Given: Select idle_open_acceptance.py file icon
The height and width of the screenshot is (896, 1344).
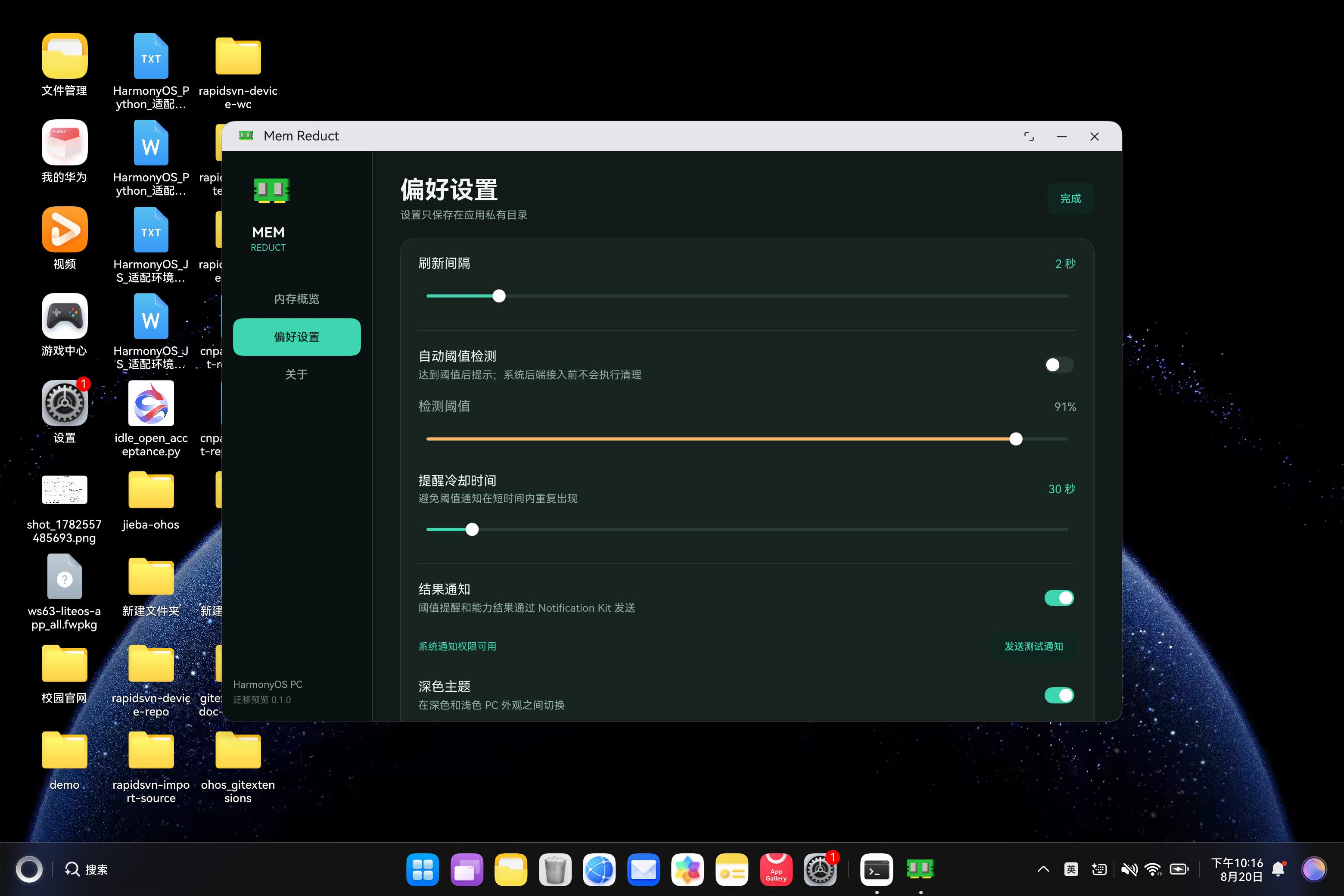Looking at the screenshot, I should (x=151, y=404).
